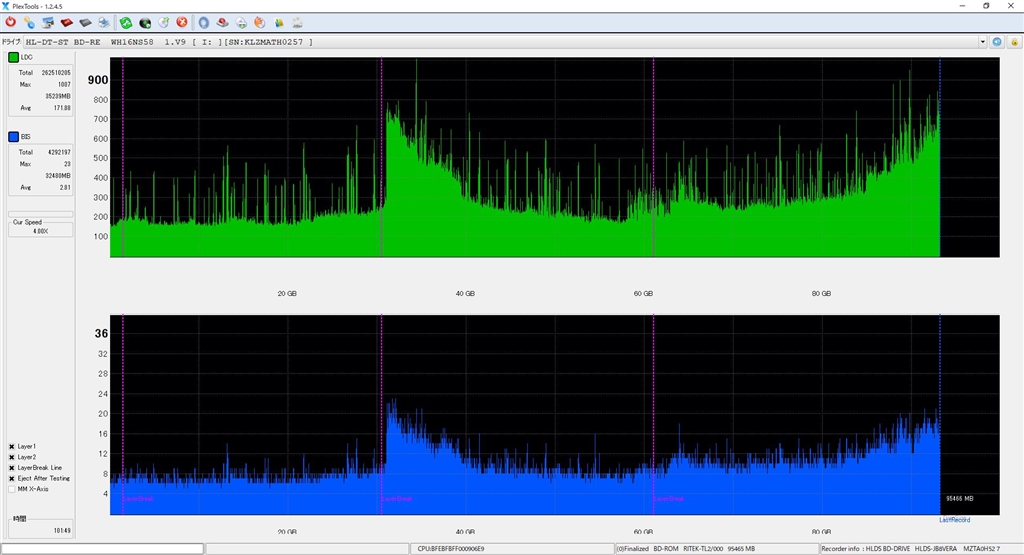Screen dimensions: 1024x555
Task: Click the Cur Speed 4.00X field
Action: [x=40, y=231]
